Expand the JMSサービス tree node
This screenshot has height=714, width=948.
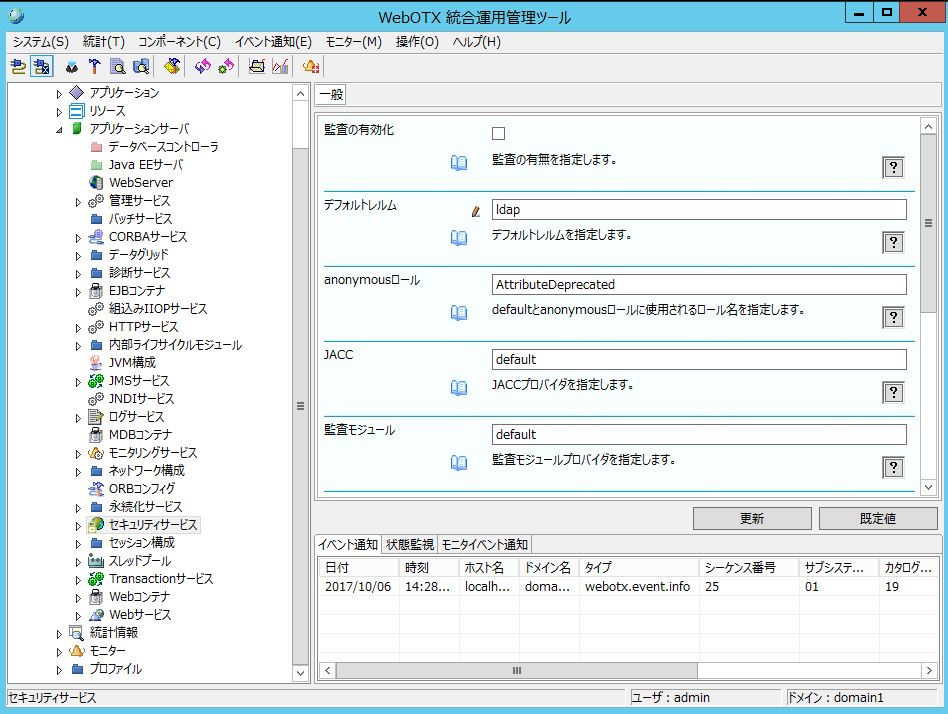click(x=79, y=382)
